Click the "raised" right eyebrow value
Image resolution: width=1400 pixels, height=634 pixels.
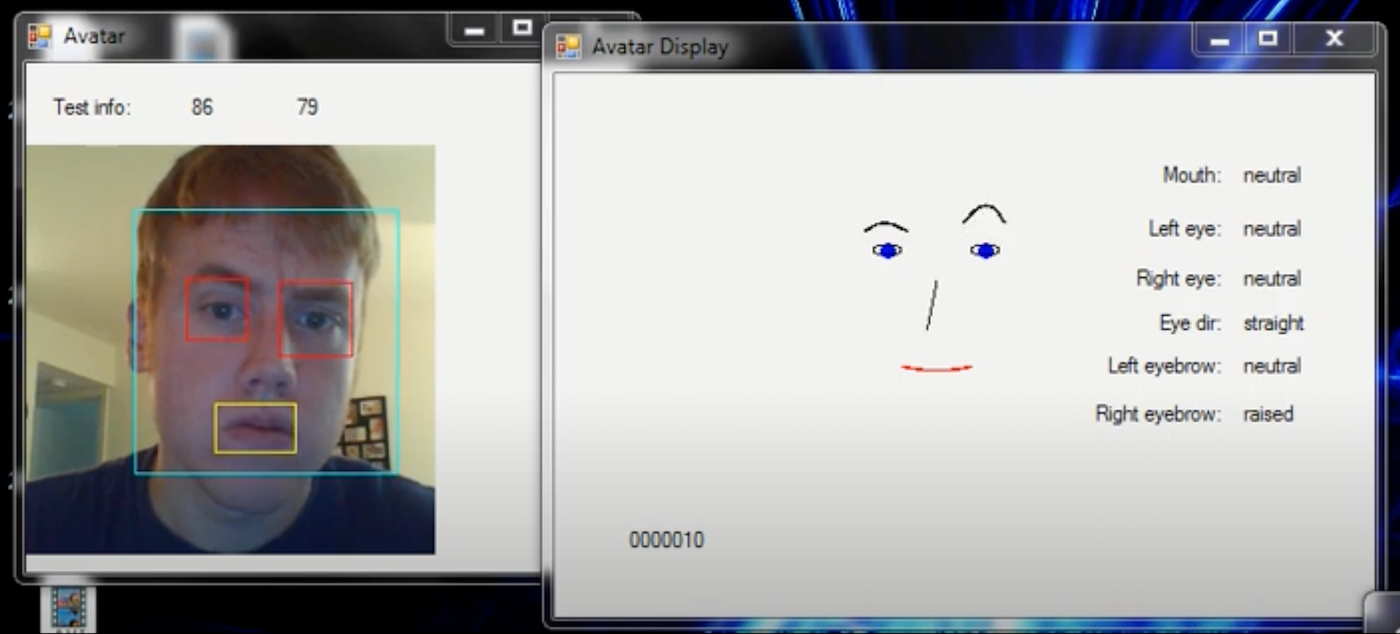pyautogui.click(x=1268, y=414)
